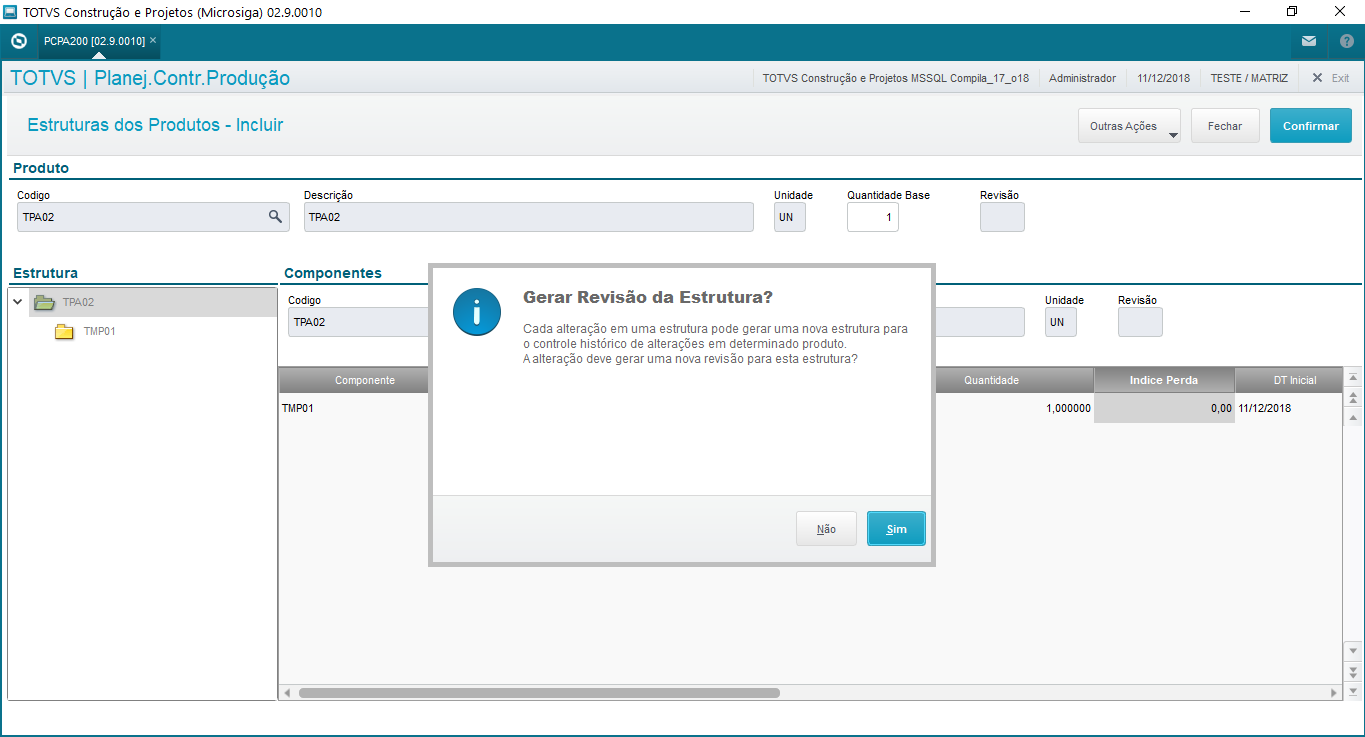Viewport: 1365px width, 737px height.
Task: Select the PCPA200 [02.9.0010] tab
Action: tap(94, 41)
